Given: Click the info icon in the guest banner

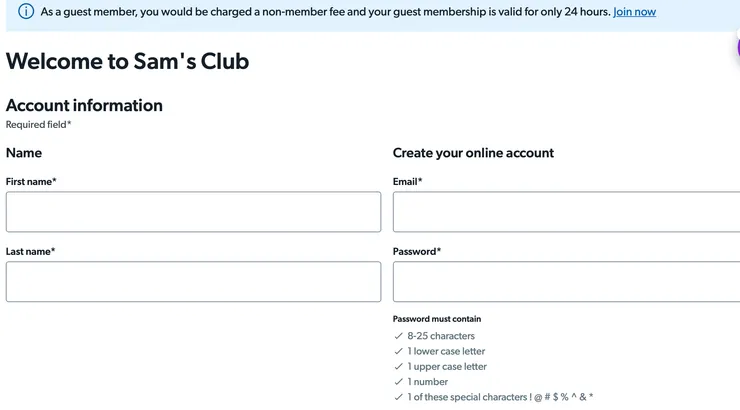Looking at the screenshot, I should [x=26, y=12].
